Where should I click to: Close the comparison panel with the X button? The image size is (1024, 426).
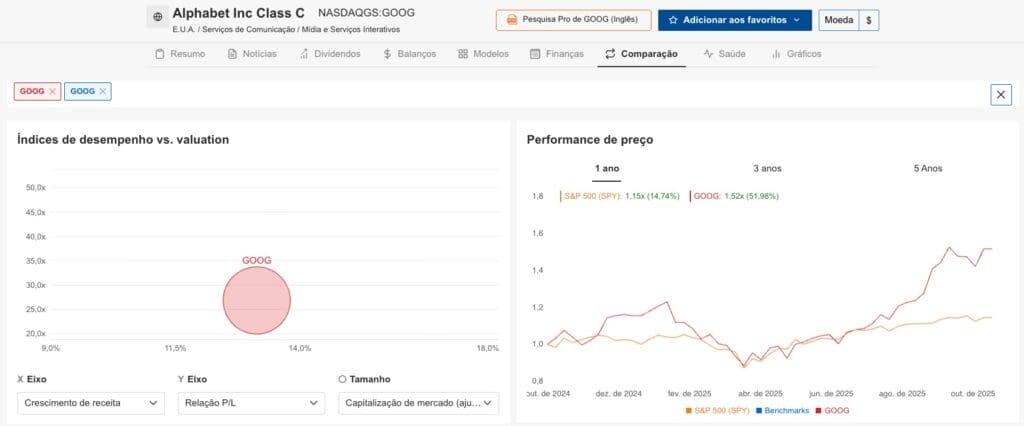click(1000, 95)
